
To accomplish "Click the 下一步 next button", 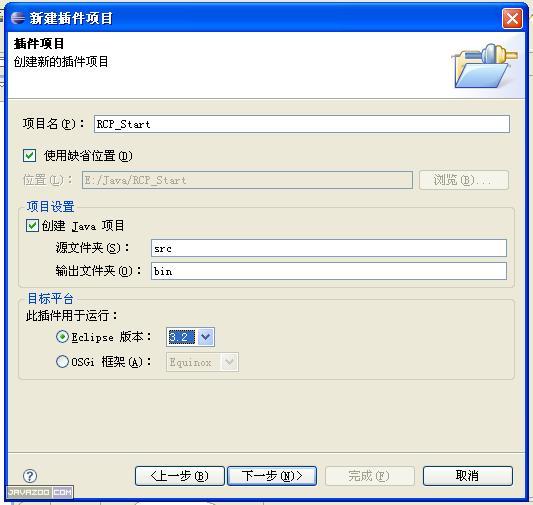I will click(272, 476).
